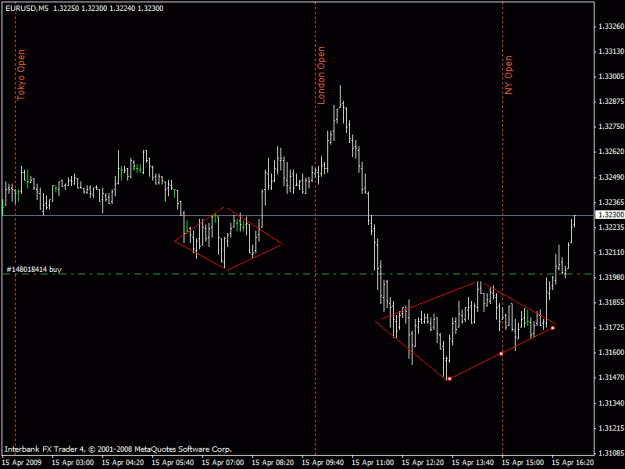Click price level 1.31855 on the scale
Screen dimensions: 625x469
click(611, 302)
